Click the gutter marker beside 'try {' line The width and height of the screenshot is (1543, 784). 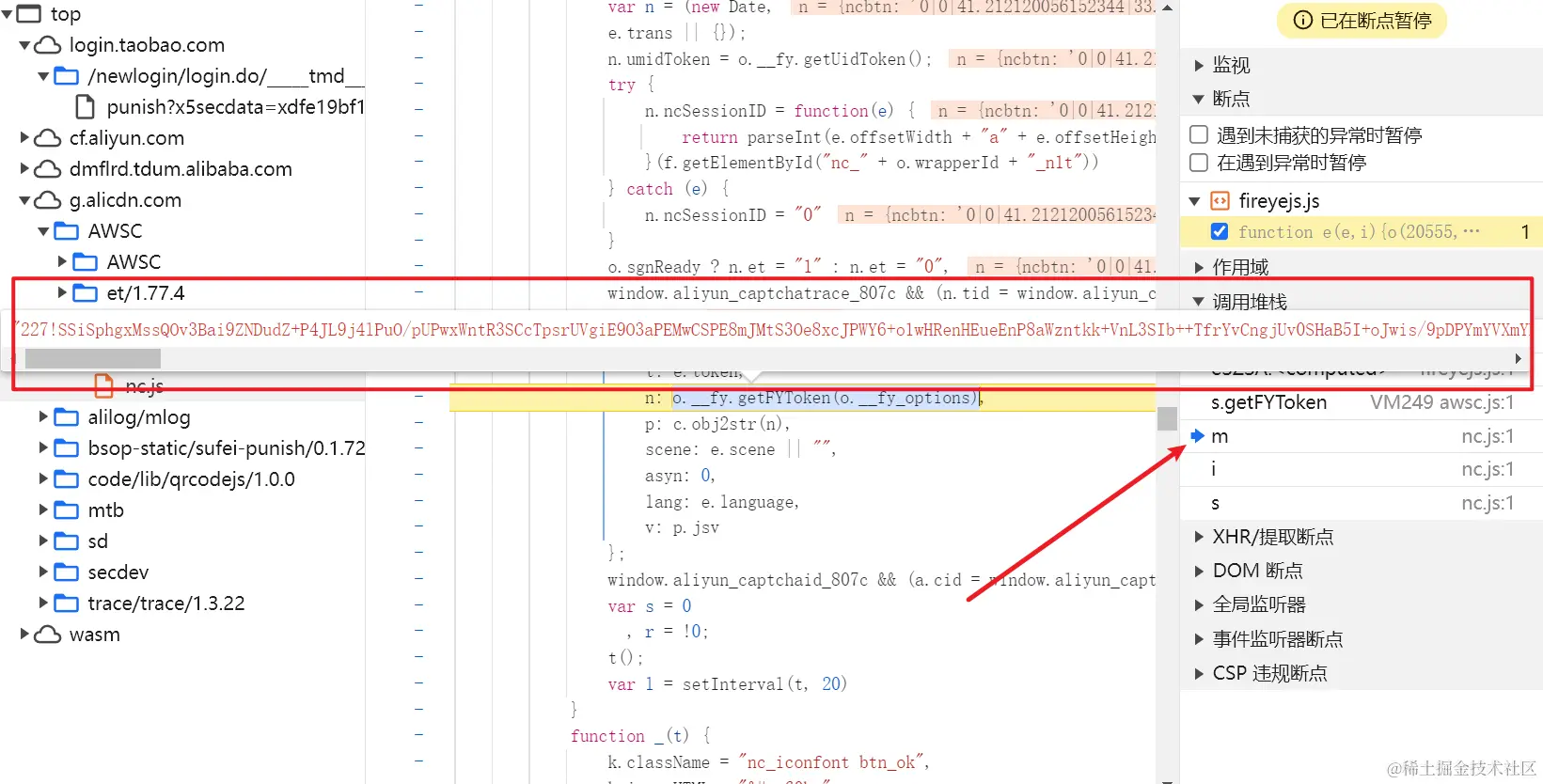pyautogui.click(x=418, y=84)
